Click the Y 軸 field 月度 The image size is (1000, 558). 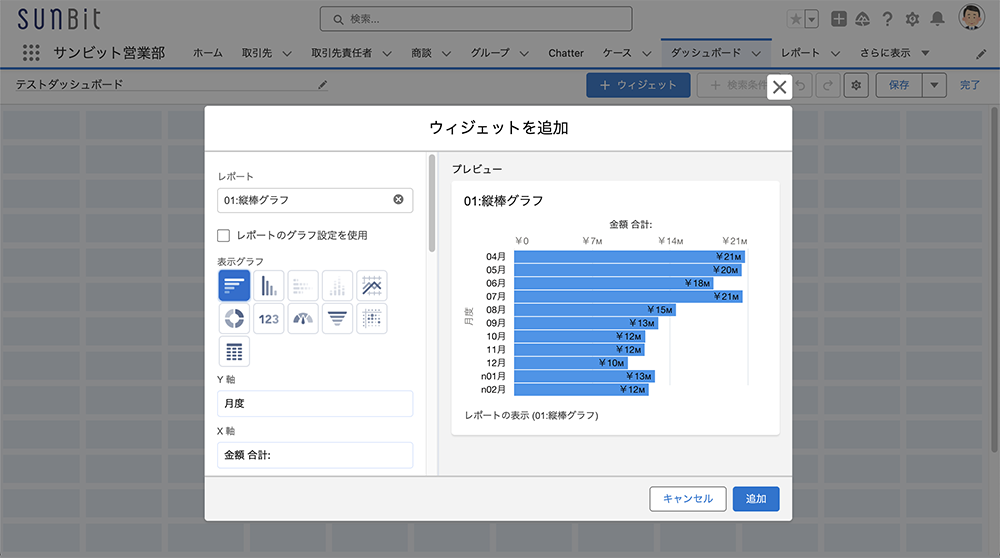point(315,404)
